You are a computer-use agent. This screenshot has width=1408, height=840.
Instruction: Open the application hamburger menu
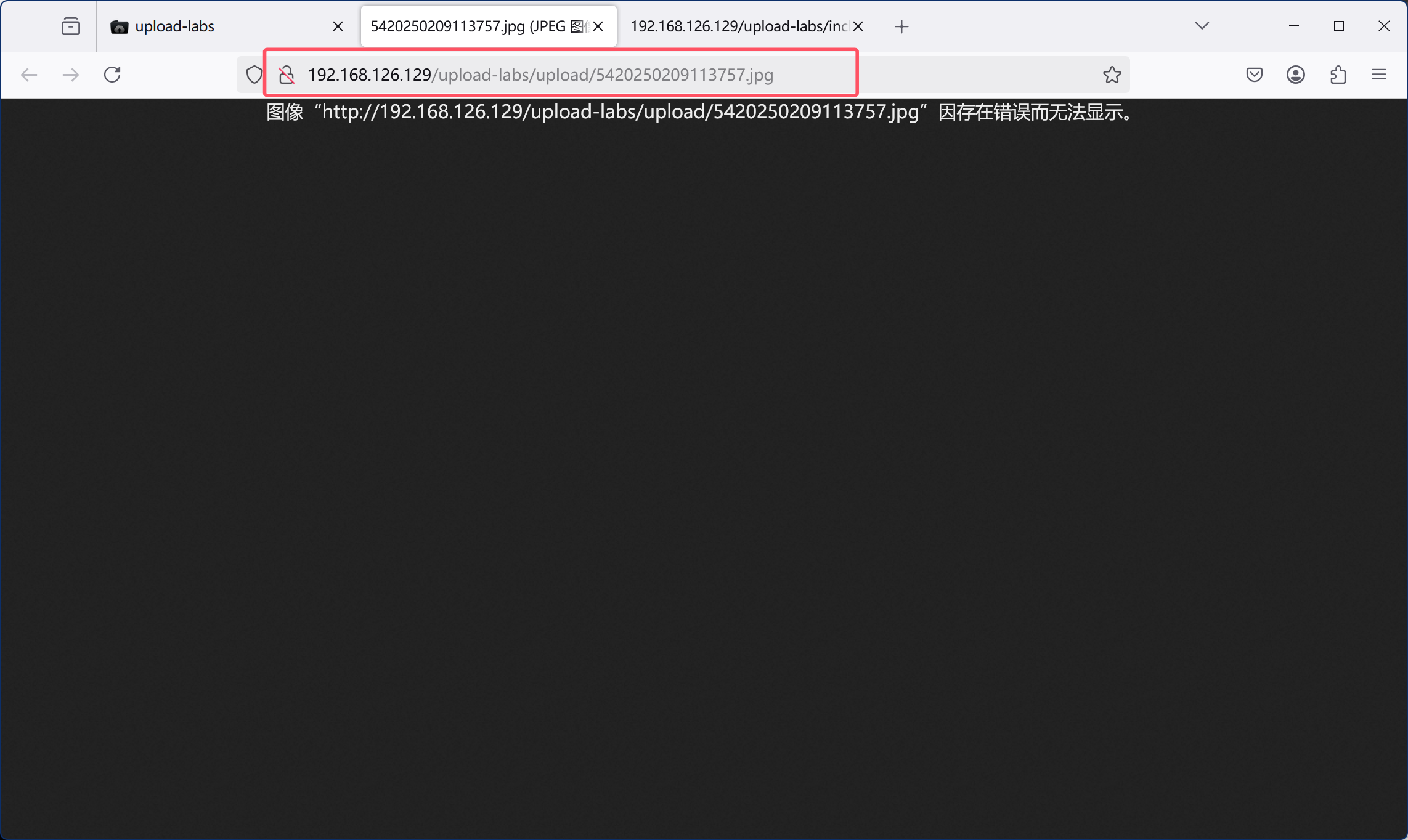pos(1379,75)
